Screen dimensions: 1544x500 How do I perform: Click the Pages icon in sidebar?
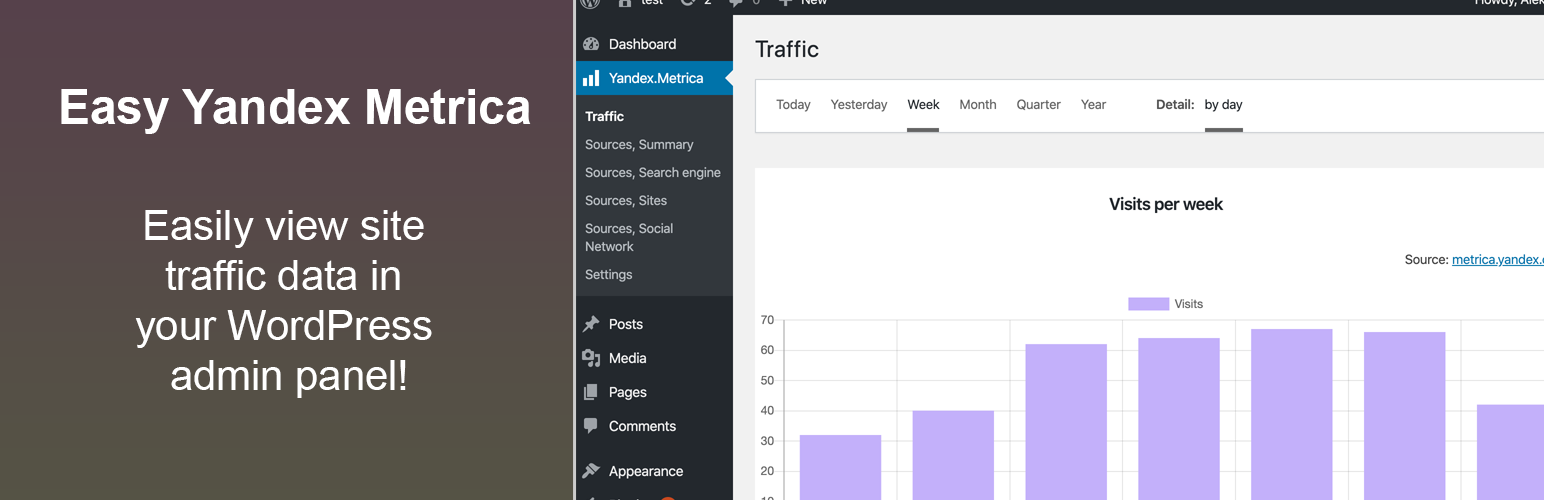[x=591, y=392]
